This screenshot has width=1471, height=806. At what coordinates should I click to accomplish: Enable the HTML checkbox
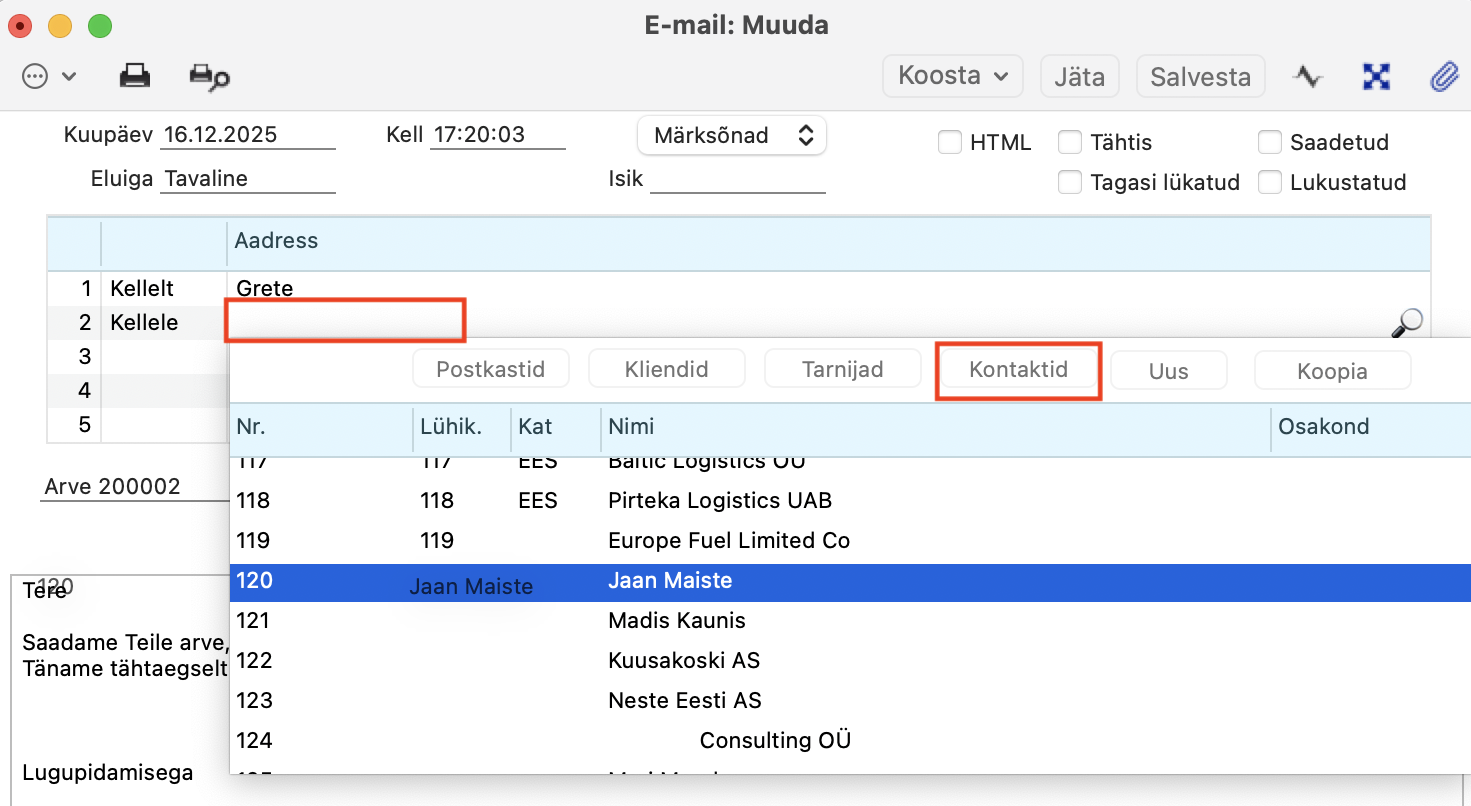tap(950, 143)
